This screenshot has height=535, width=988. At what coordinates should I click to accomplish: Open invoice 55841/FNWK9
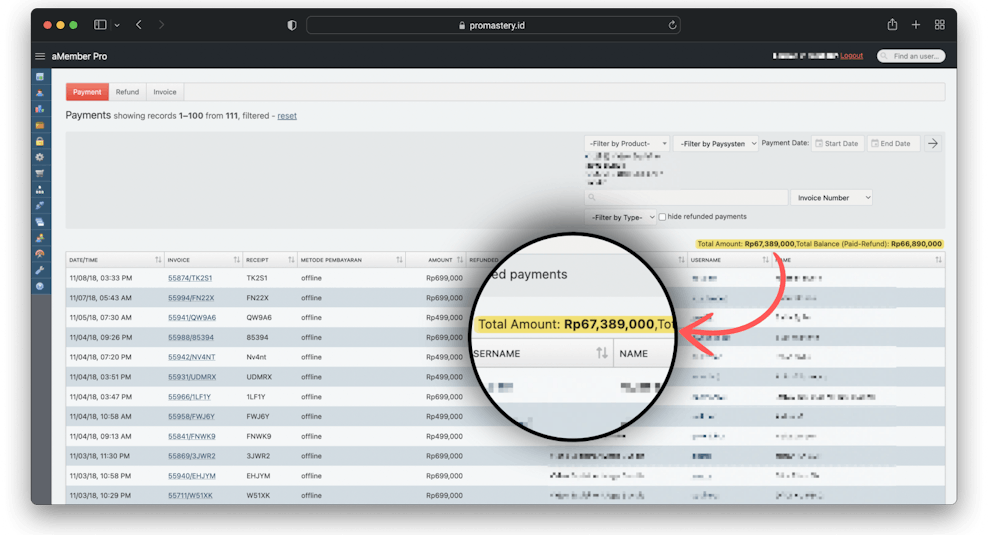click(x=192, y=436)
